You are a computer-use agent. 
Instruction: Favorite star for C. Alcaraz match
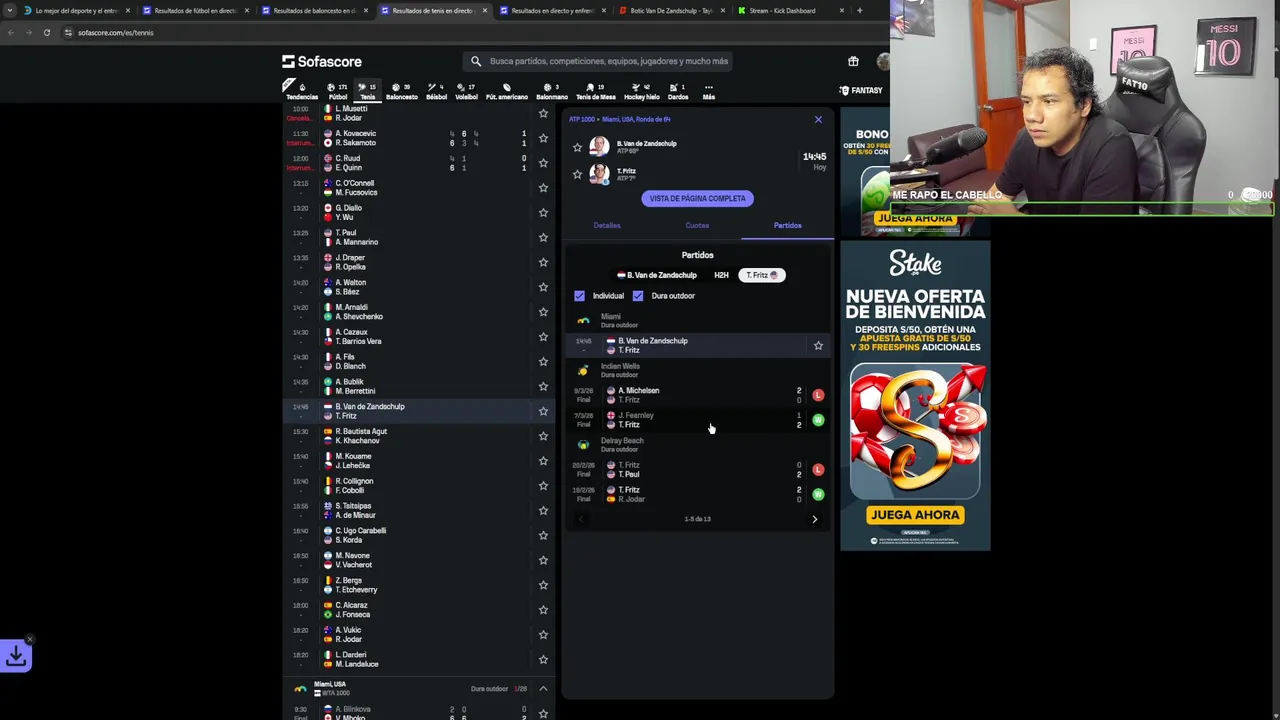click(x=543, y=610)
